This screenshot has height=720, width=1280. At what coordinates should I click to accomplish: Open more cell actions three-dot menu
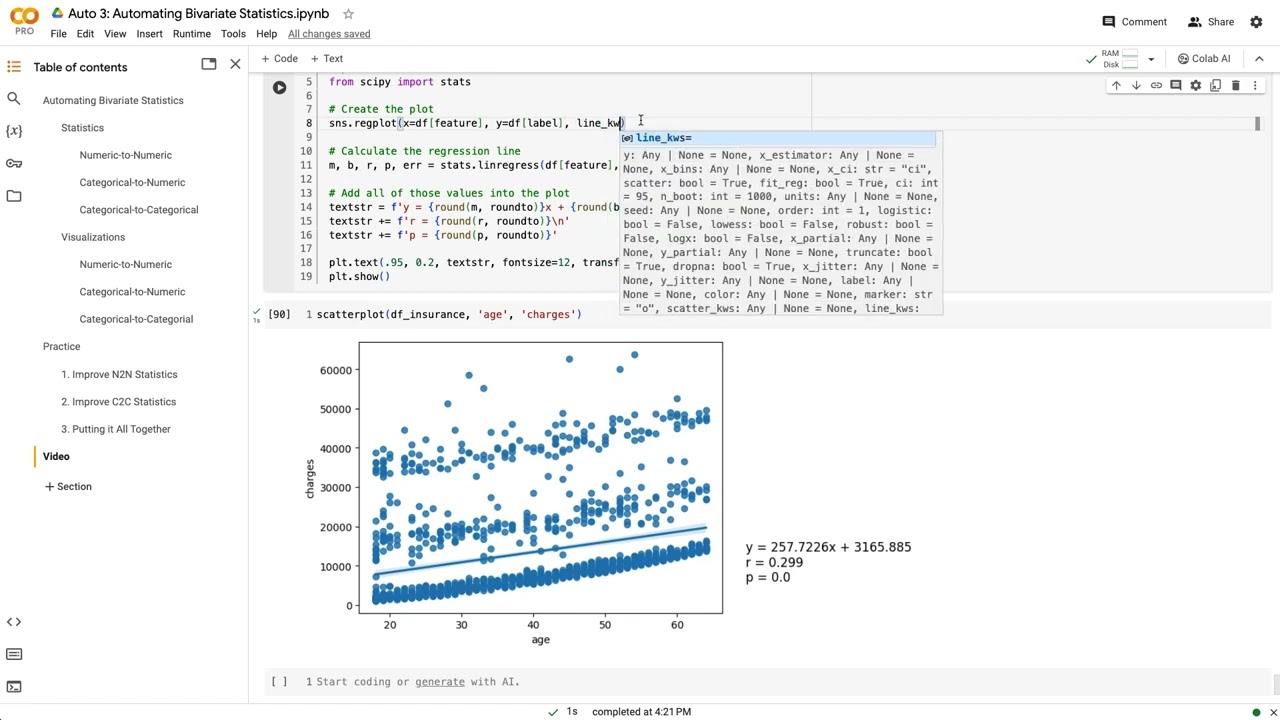[x=1255, y=86]
